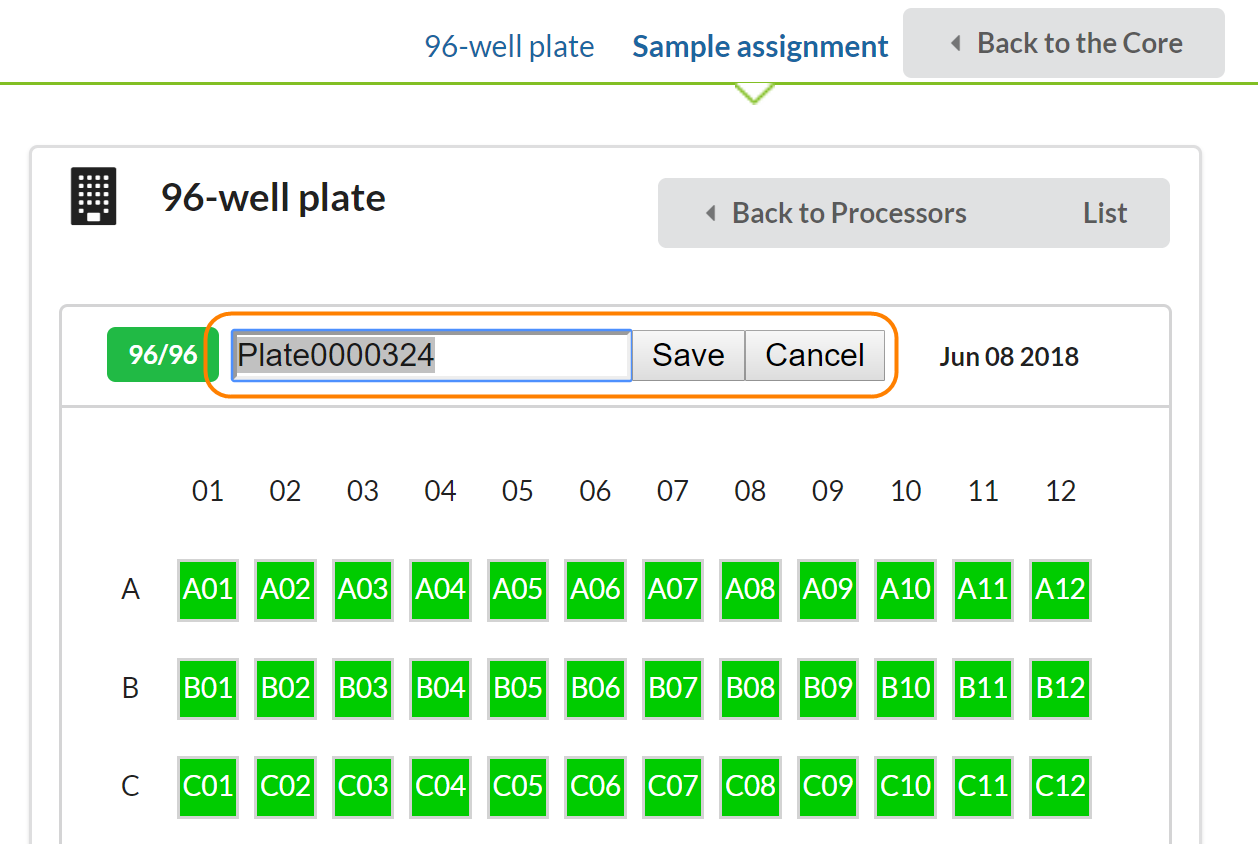Select well C12
This screenshot has width=1258, height=844.
pos(1060,786)
